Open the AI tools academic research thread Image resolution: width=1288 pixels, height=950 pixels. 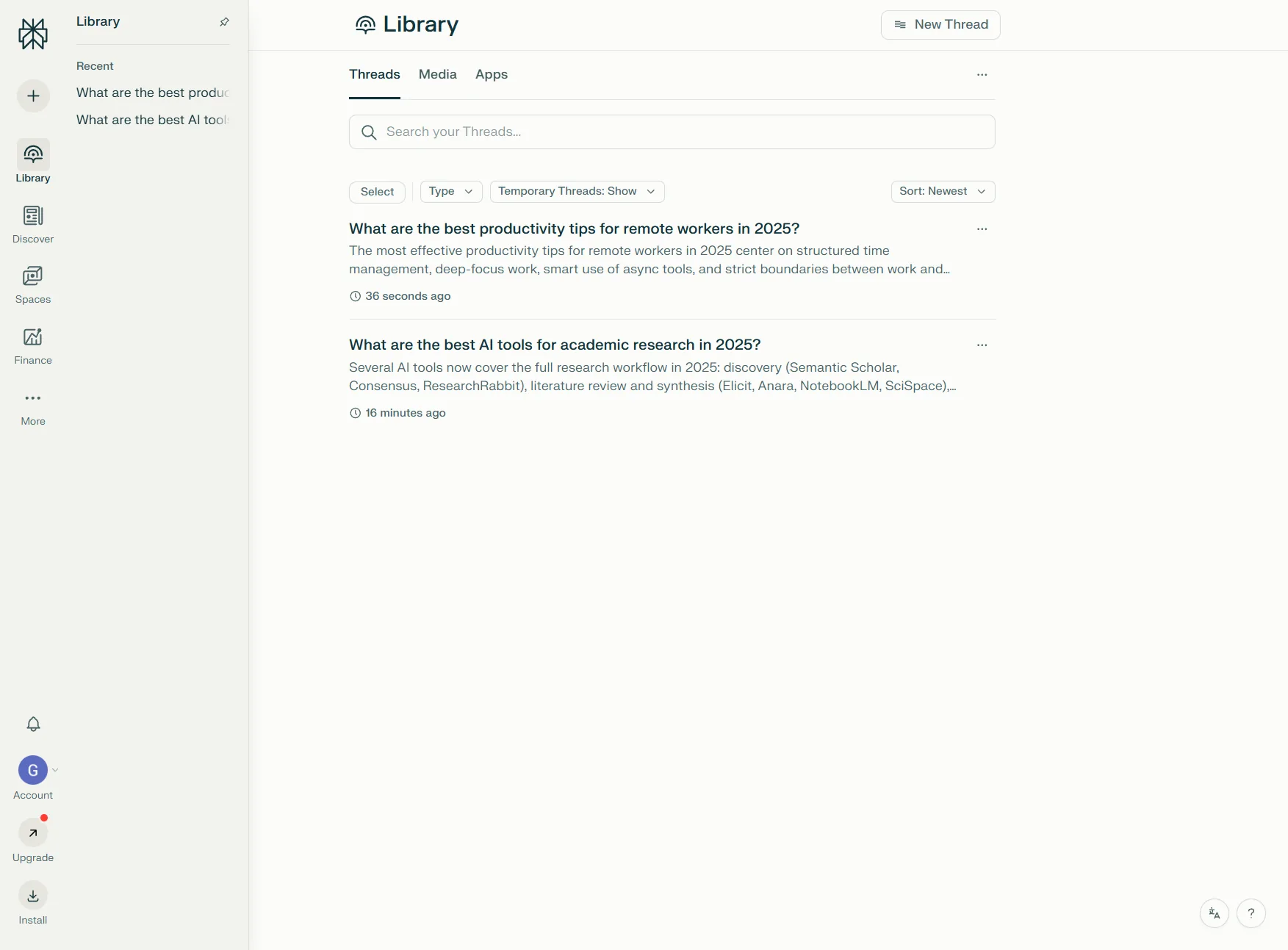coord(555,345)
